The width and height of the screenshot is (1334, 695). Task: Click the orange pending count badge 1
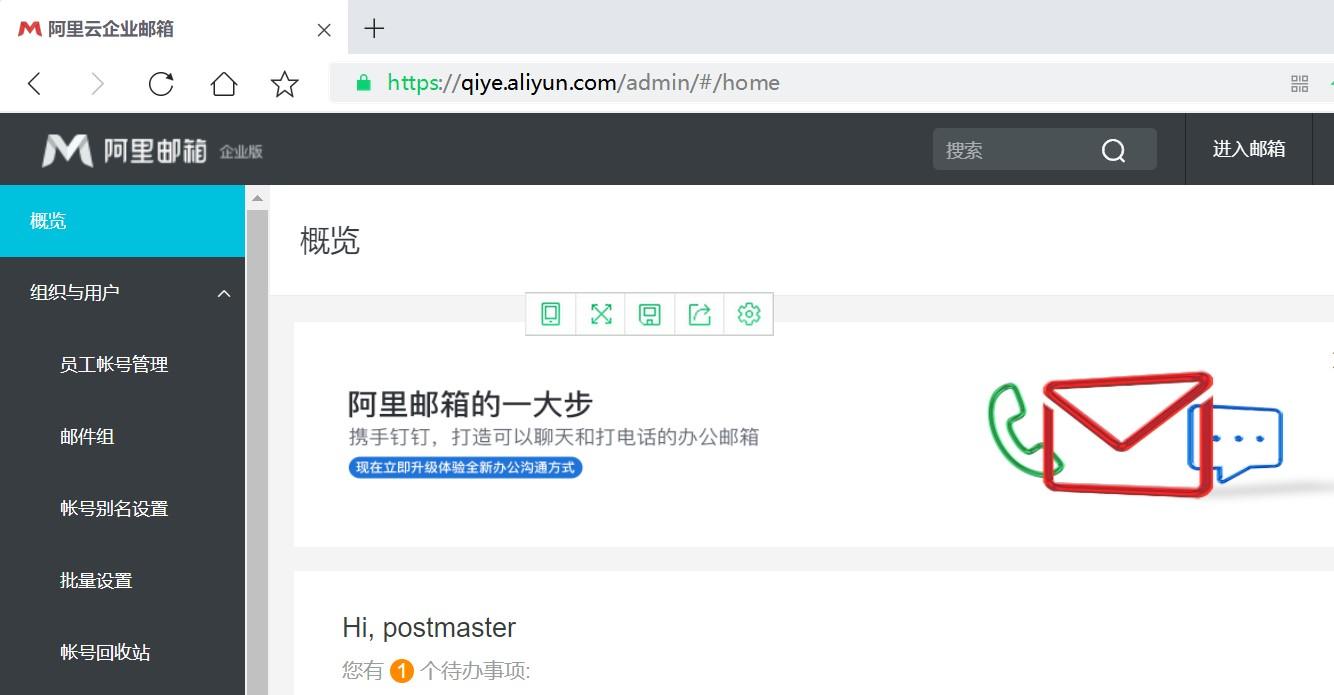coord(401,671)
